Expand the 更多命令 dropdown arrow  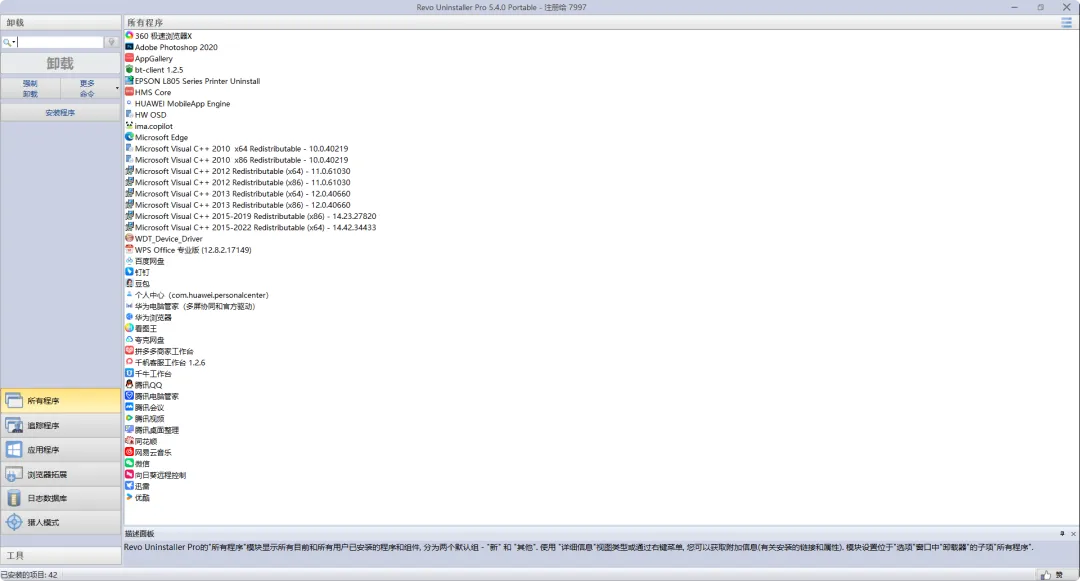[117, 88]
